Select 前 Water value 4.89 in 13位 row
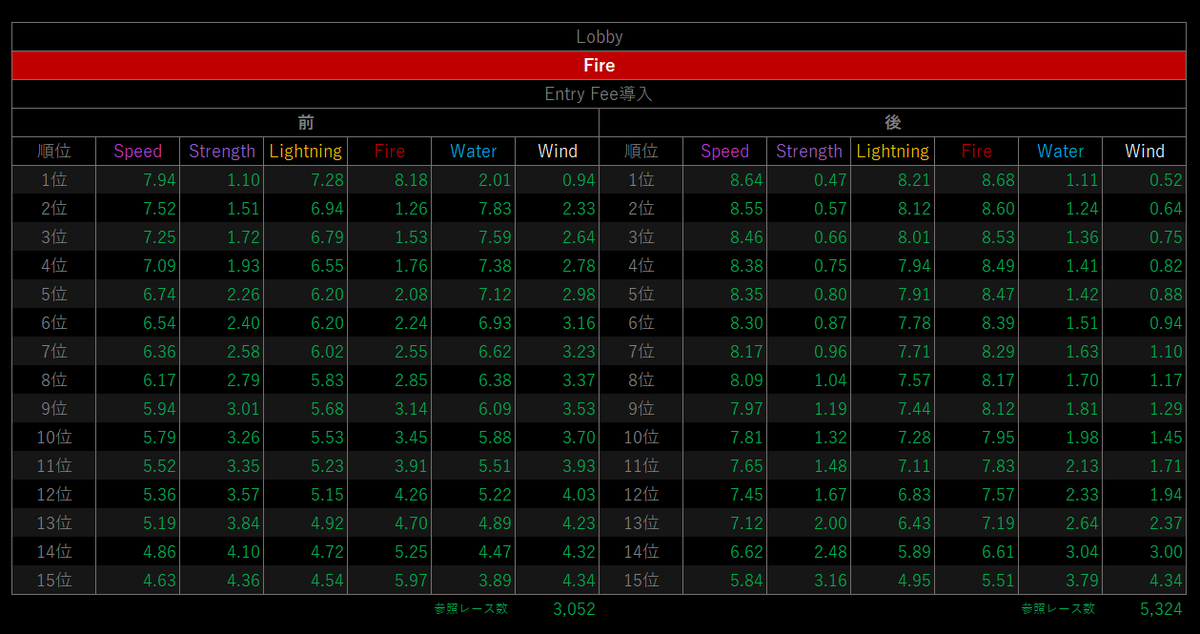 [494, 523]
